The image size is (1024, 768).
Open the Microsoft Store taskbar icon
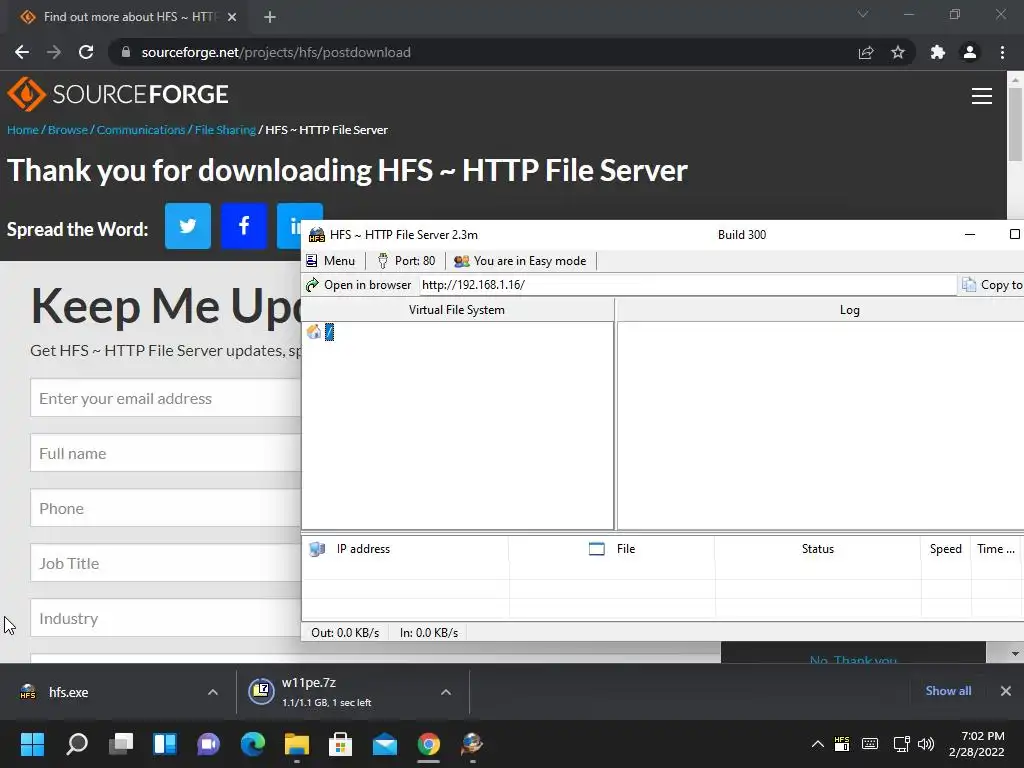[x=340, y=744]
